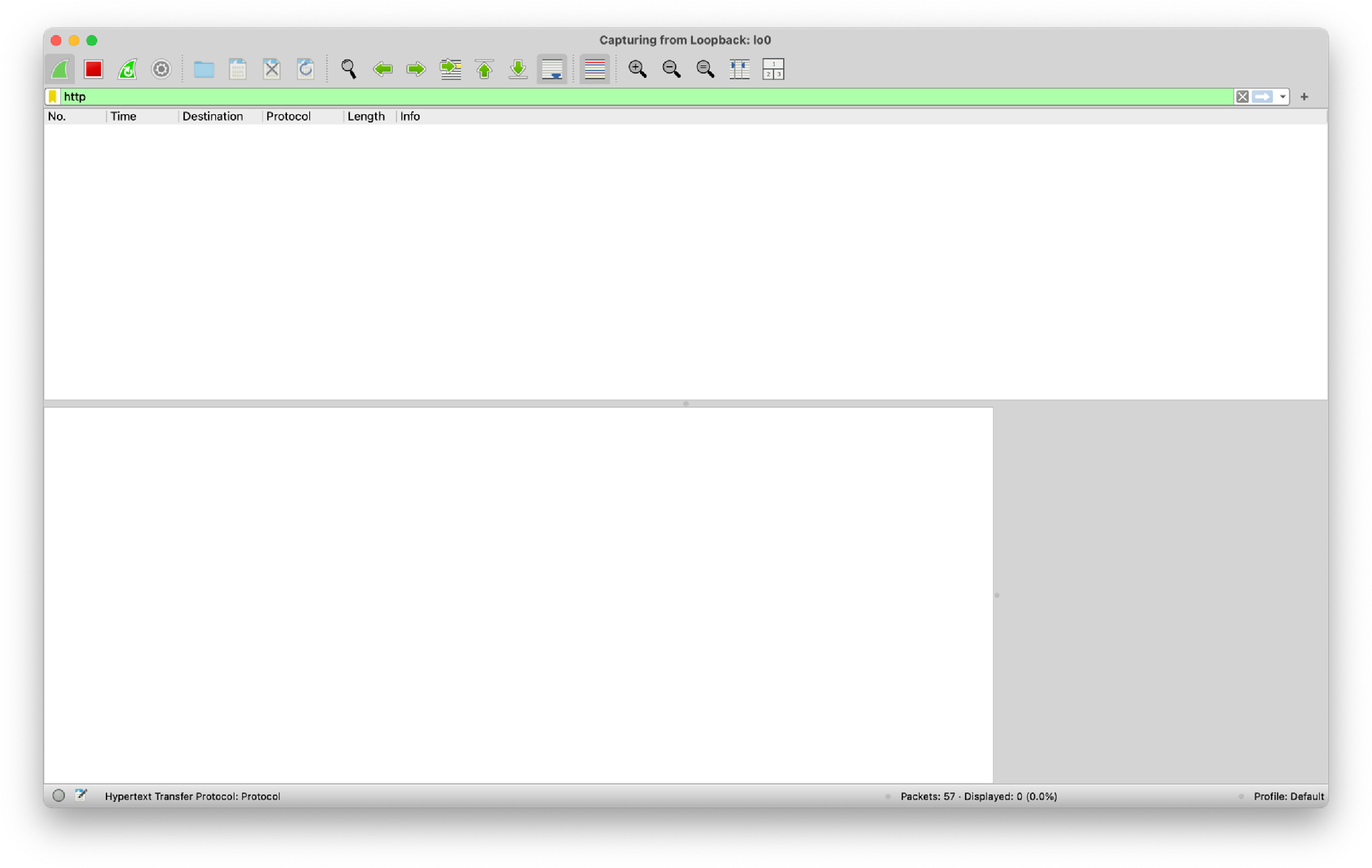The height and width of the screenshot is (868, 1372).
Task: Reload the live capture
Action: (x=306, y=69)
